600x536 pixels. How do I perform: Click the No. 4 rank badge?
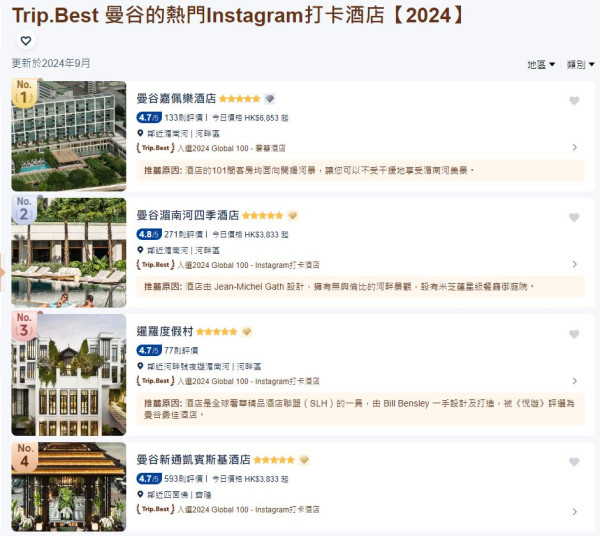pos(24,456)
